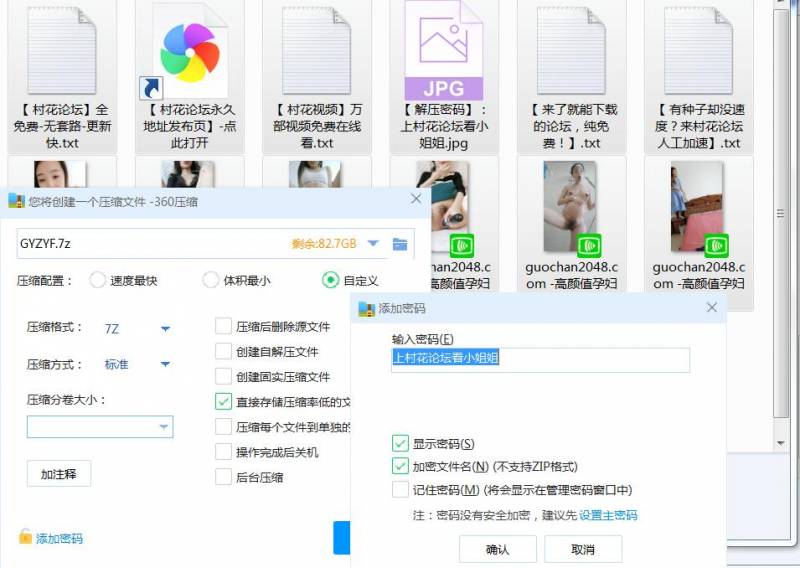
Task: Enable the 记住密码 checkbox
Action: point(401,489)
